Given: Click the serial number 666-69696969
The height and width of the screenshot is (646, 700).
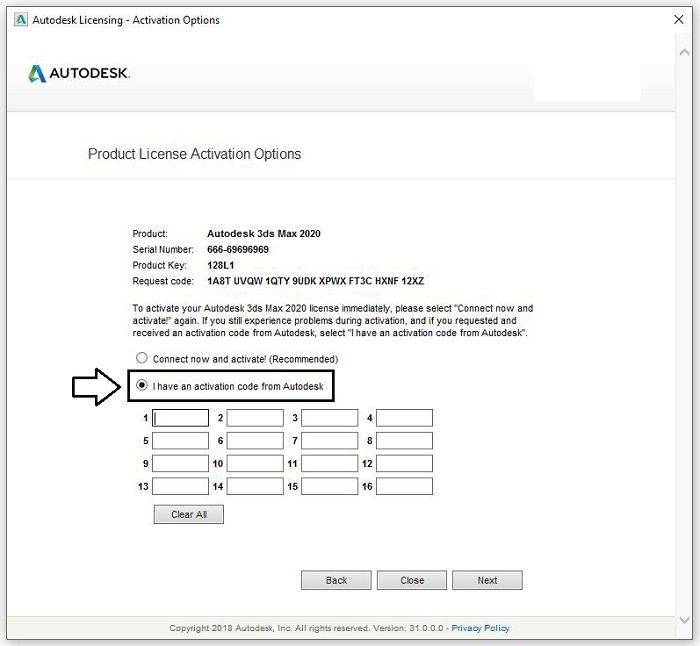Looking at the screenshot, I should coord(238,249).
